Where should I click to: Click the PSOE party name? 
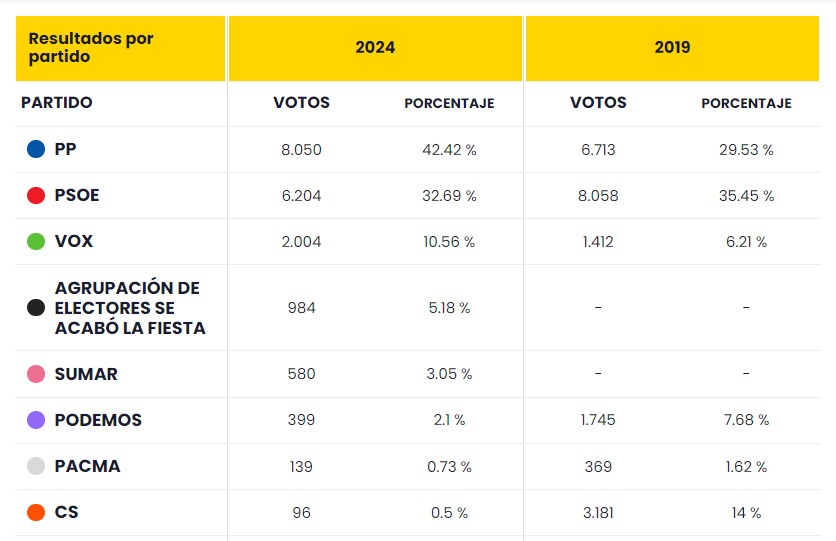pos(77,196)
